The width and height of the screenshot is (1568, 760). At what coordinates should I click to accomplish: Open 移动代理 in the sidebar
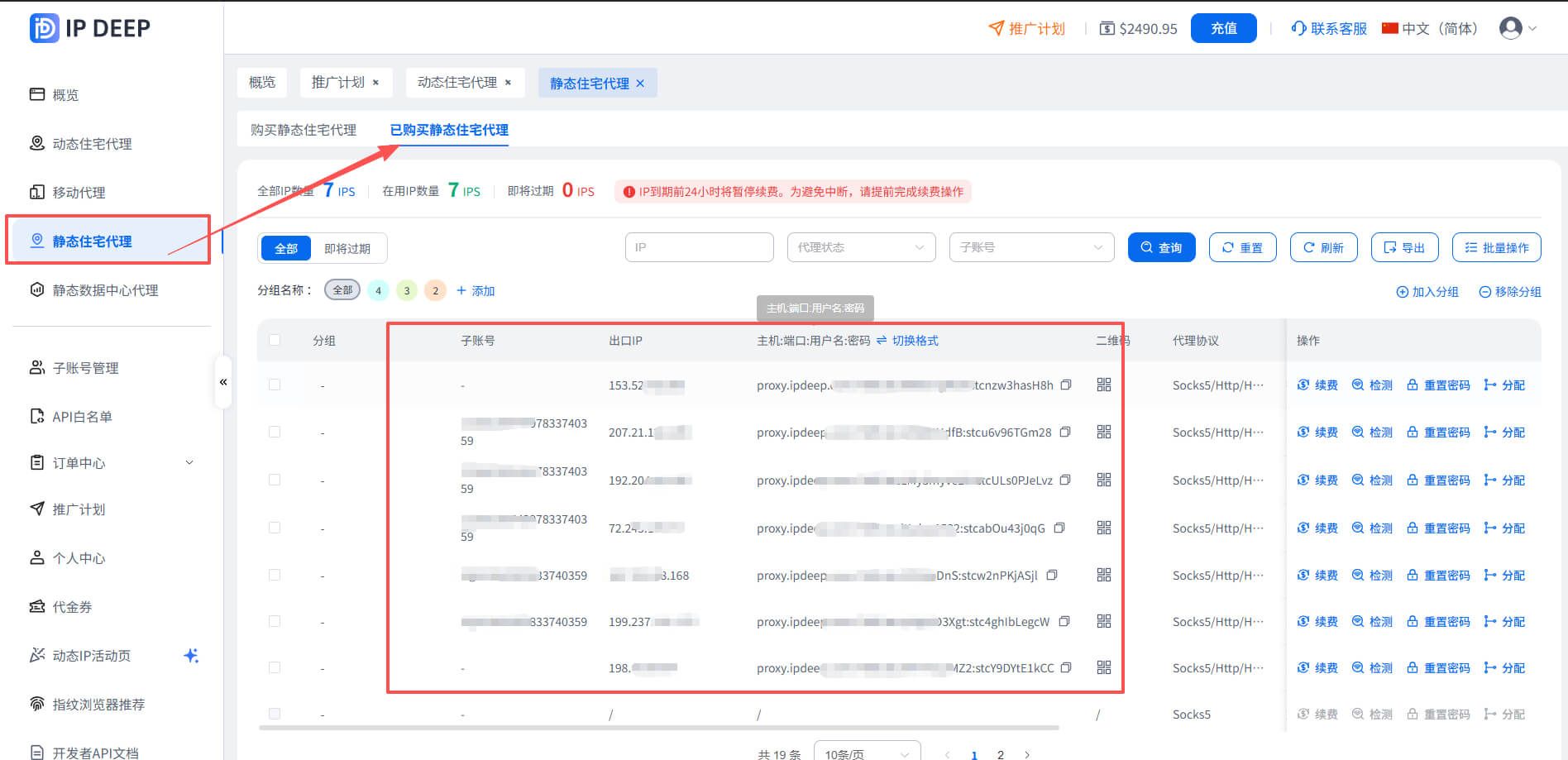[112, 192]
